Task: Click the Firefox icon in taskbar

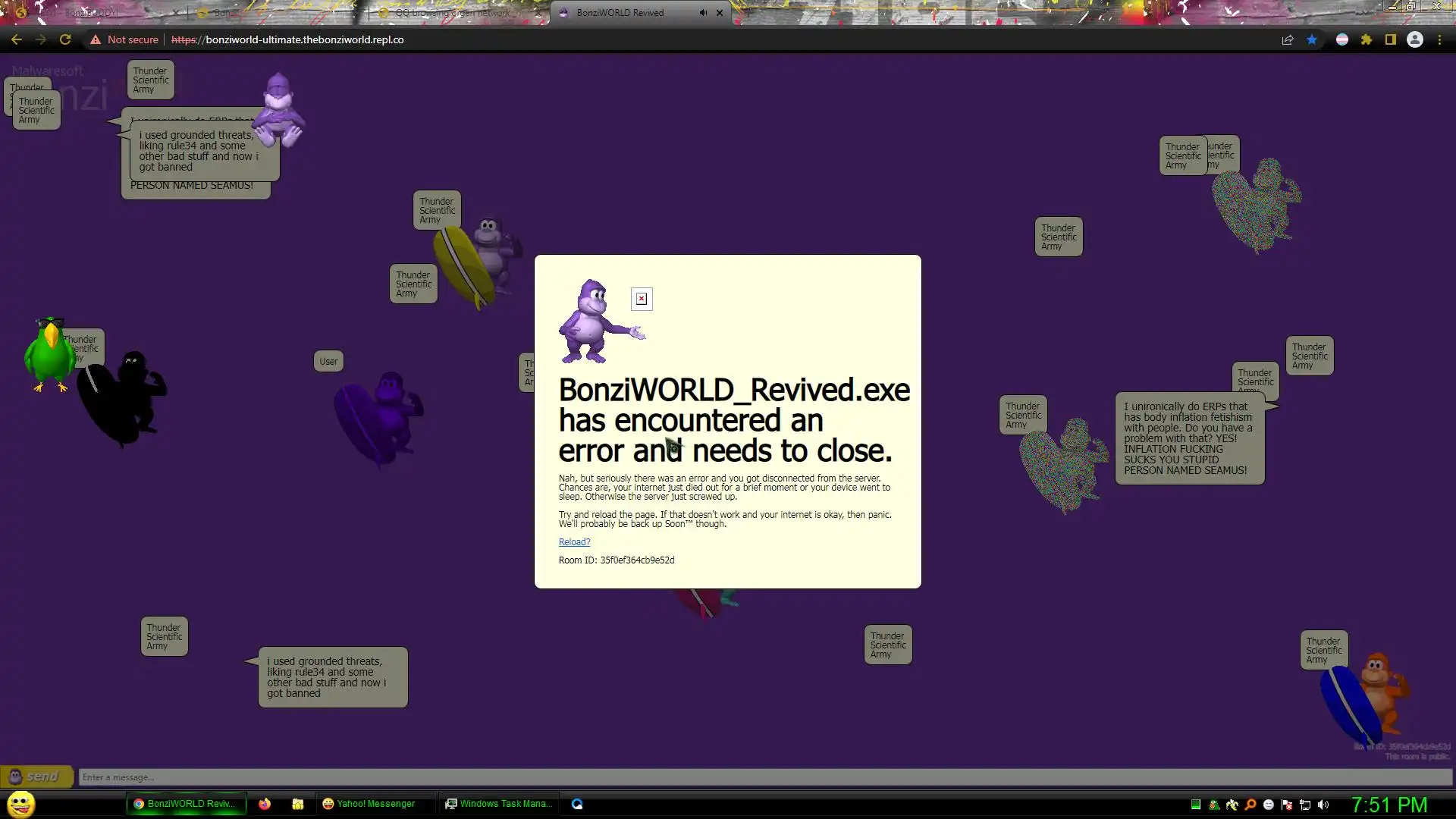Action: click(x=265, y=804)
